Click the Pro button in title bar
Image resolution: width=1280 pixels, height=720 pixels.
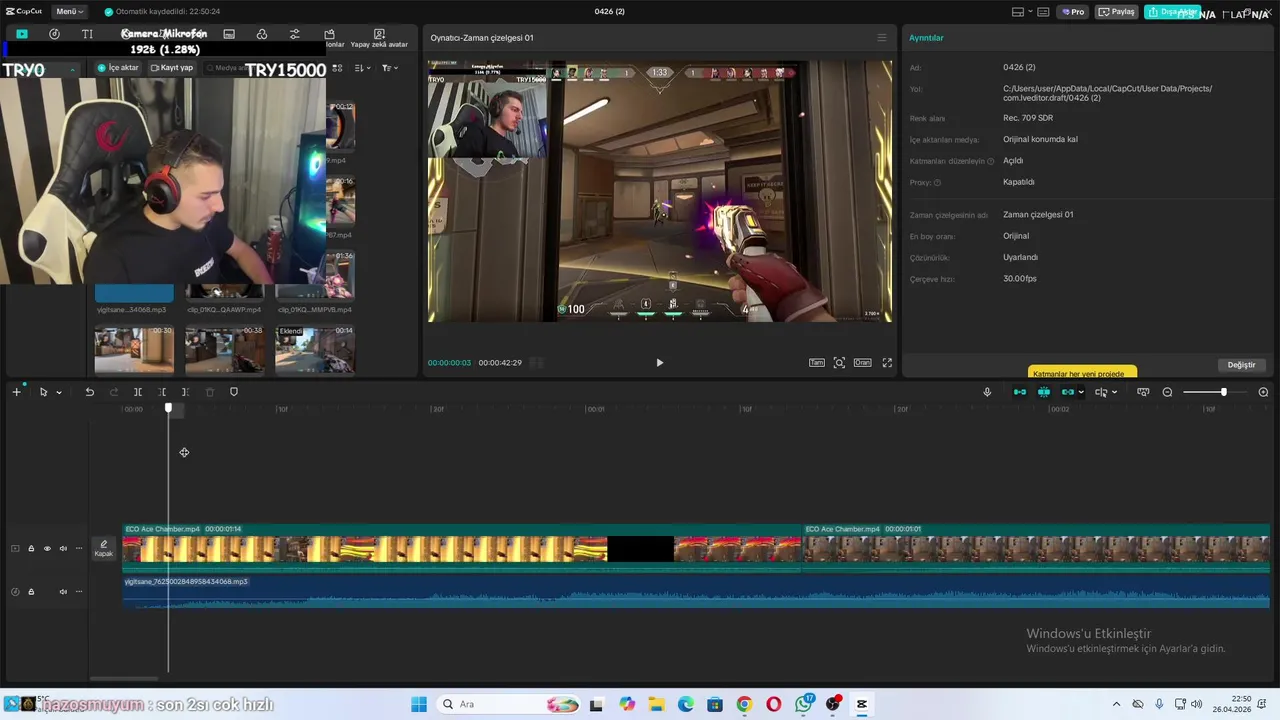point(1073,12)
